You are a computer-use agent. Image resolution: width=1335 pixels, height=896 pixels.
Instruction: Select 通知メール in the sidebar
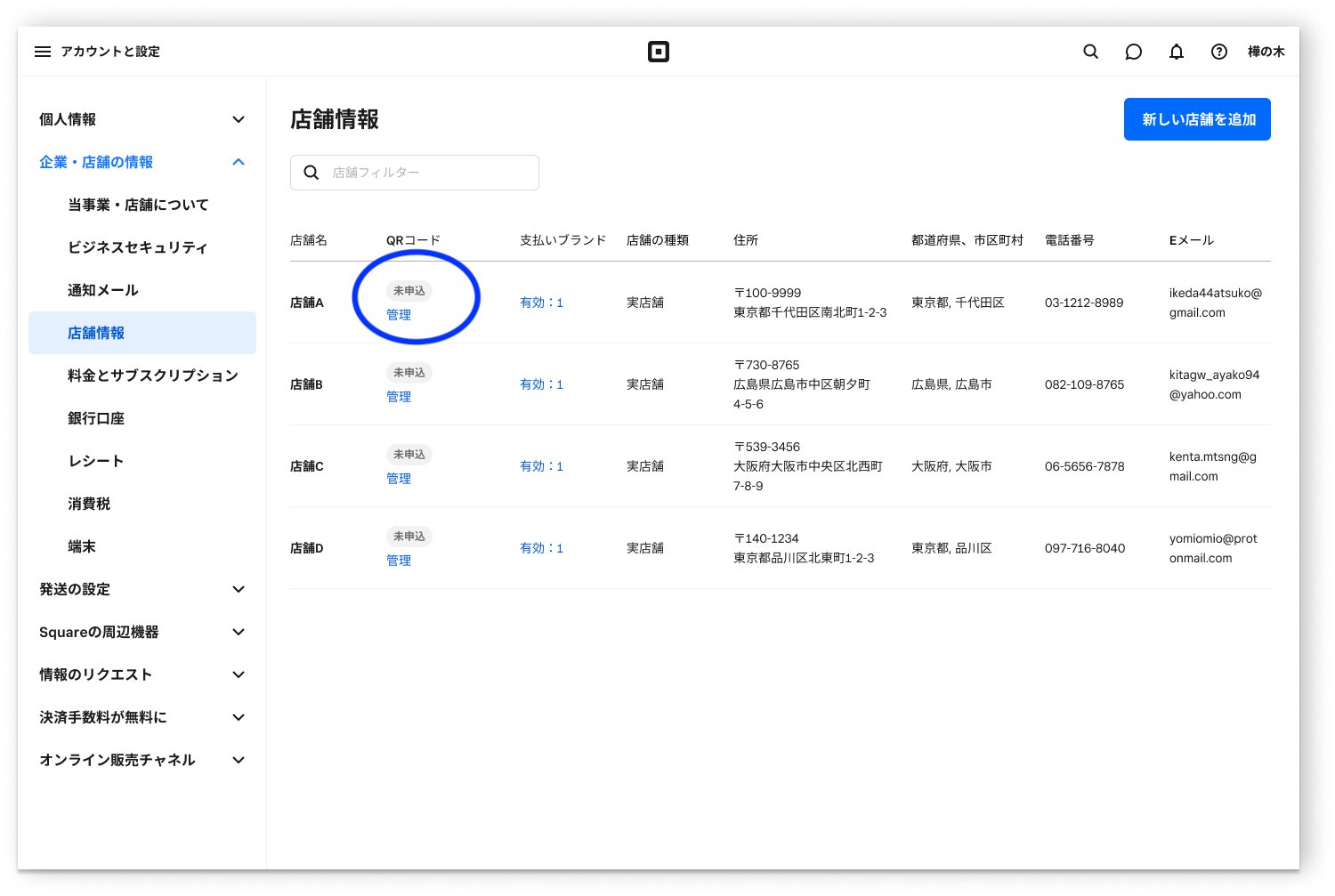pyautogui.click(x=102, y=289)
